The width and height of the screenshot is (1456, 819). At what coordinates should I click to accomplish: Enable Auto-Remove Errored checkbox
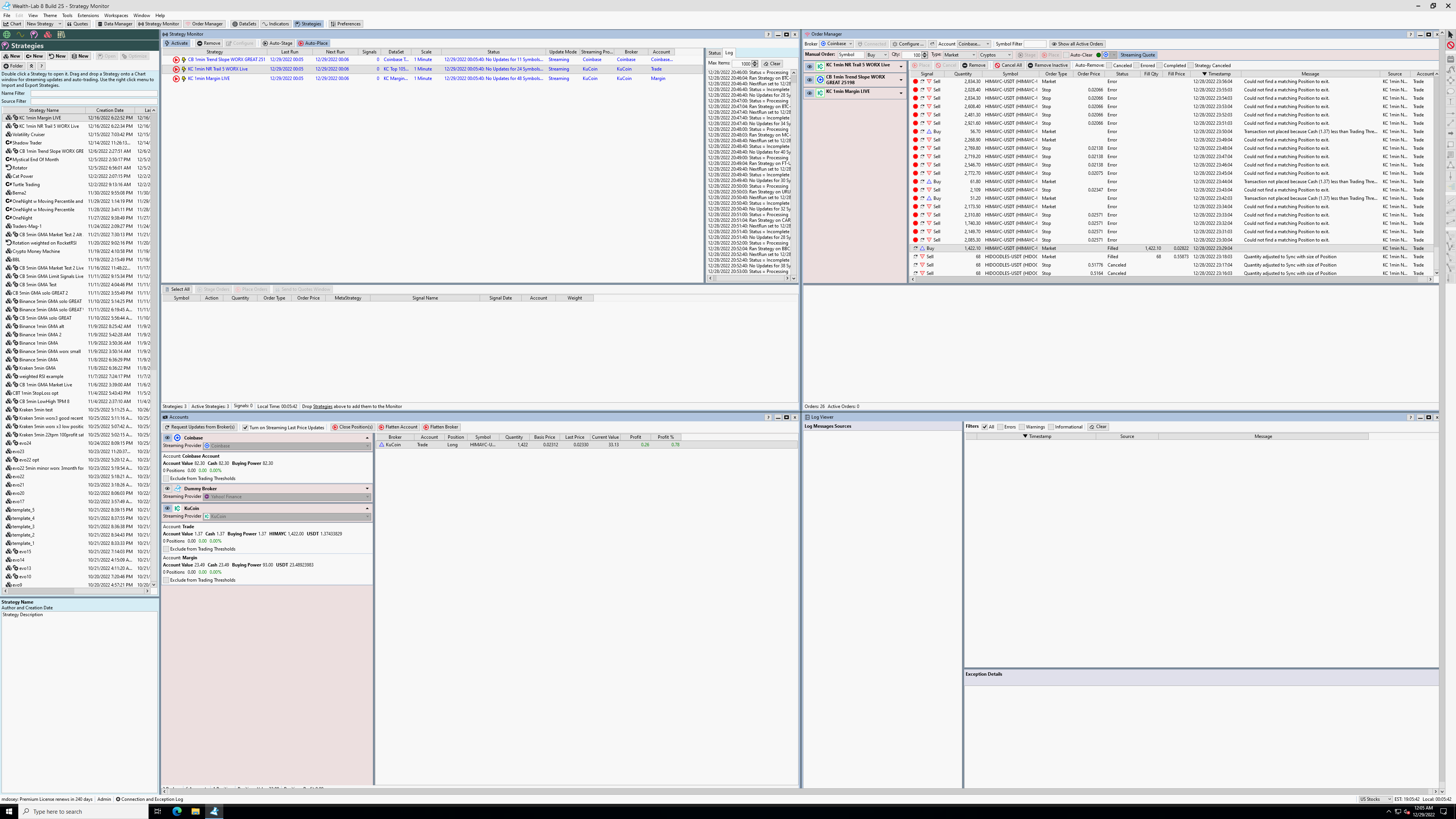pos(1137,66)
